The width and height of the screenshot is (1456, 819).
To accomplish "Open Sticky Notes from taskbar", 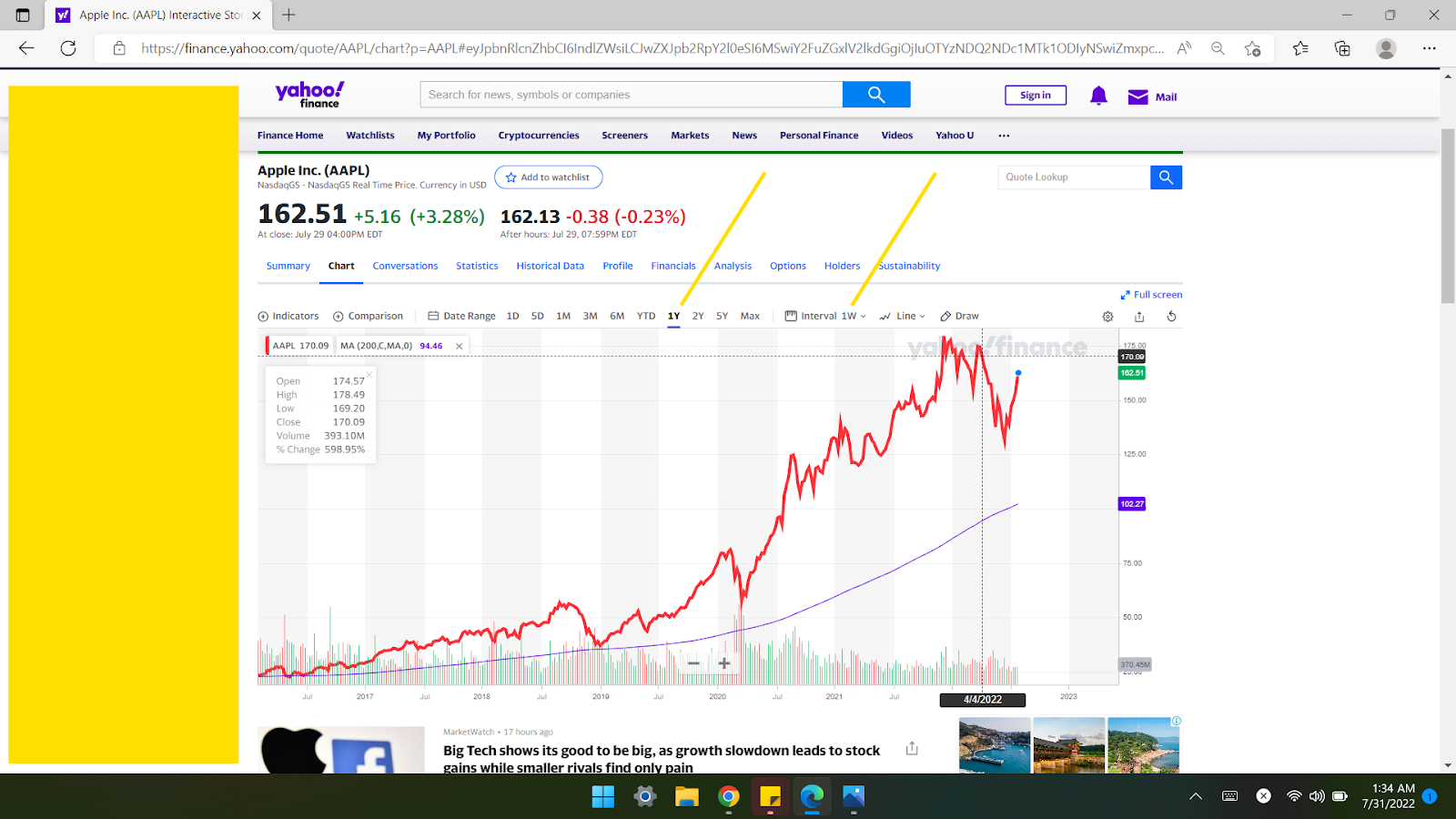I will click(x=770, y=797).
